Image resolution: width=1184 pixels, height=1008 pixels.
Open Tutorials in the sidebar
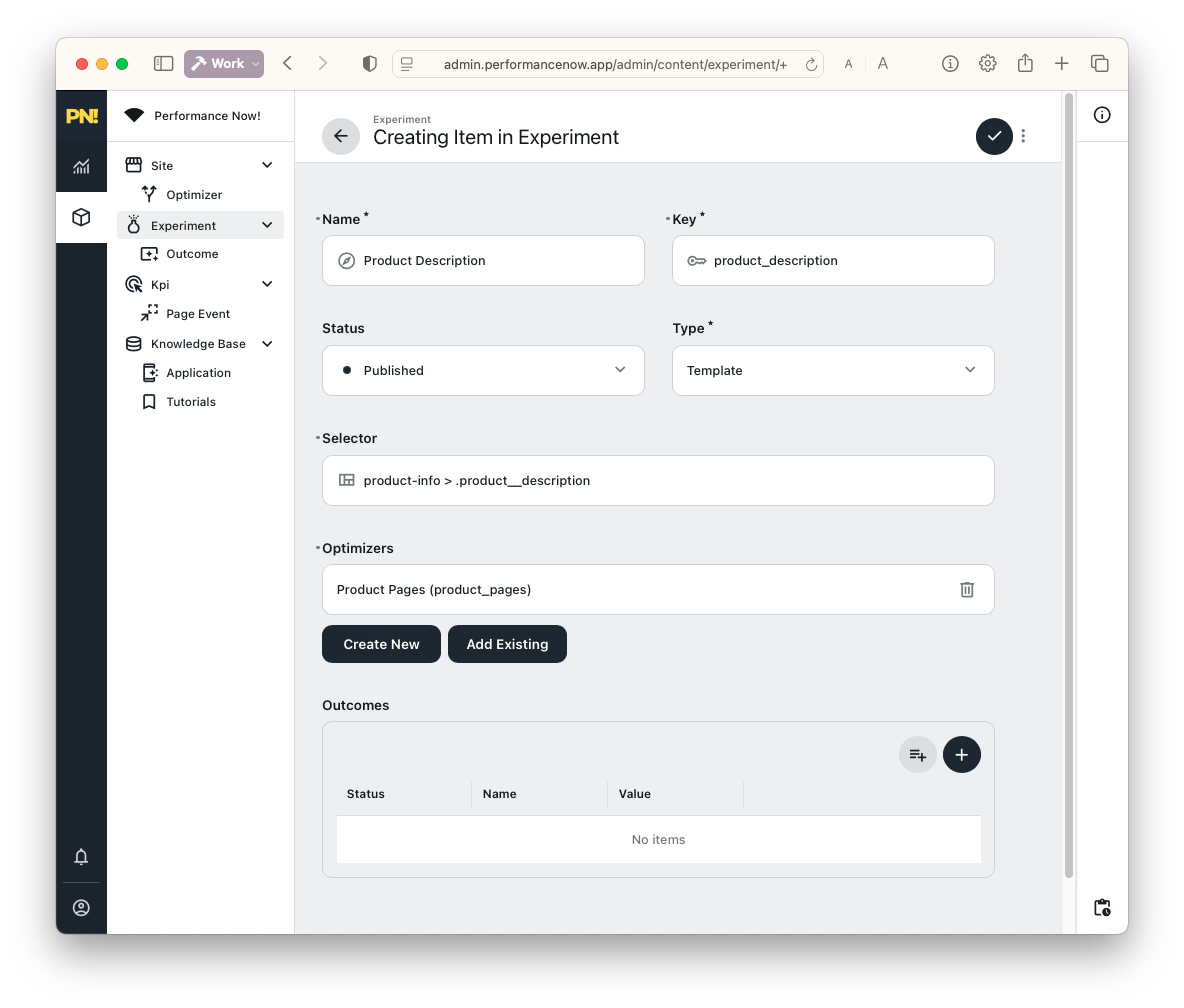coord(191,402)
